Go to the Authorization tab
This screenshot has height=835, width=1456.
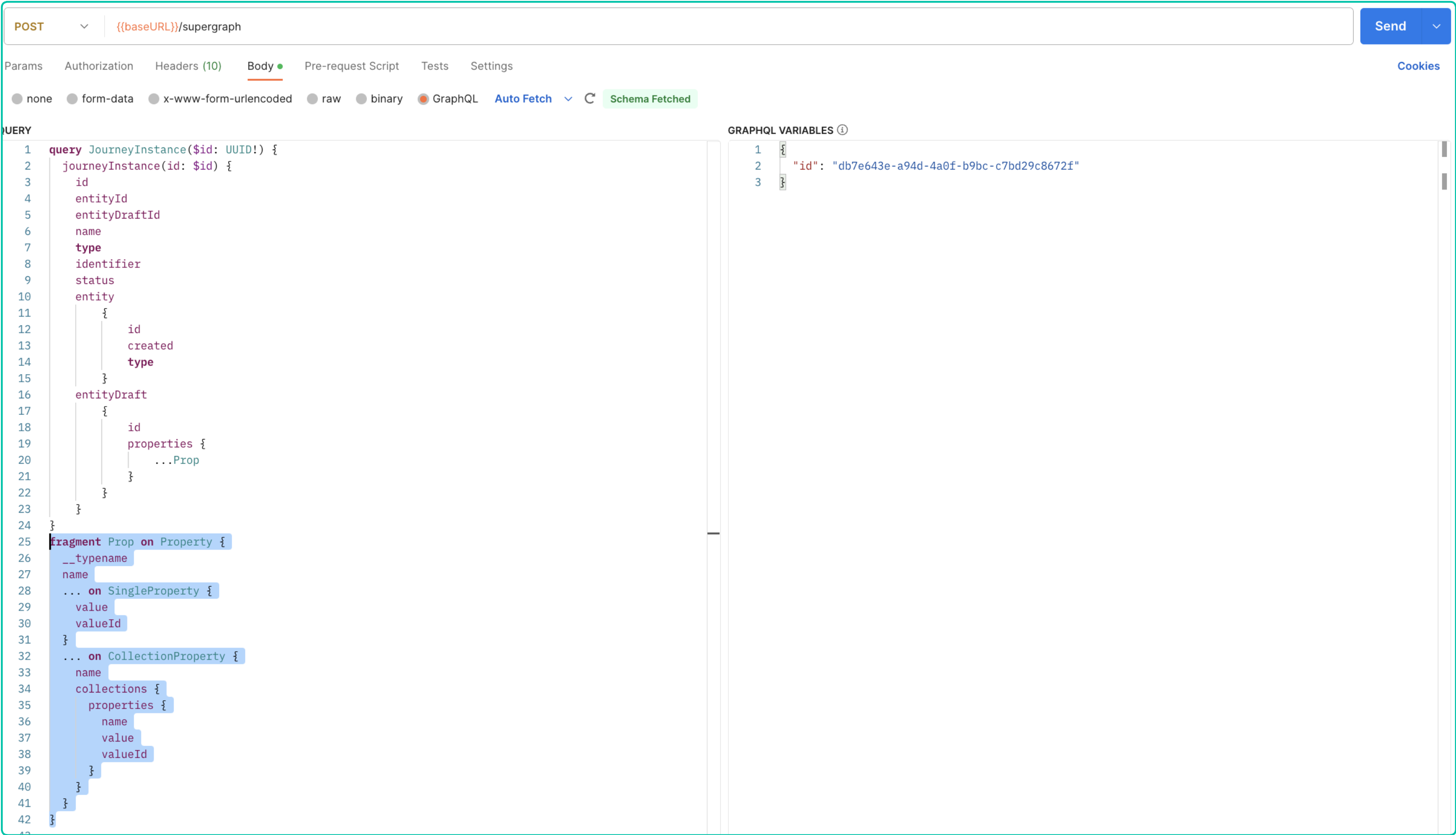point(99,66)
